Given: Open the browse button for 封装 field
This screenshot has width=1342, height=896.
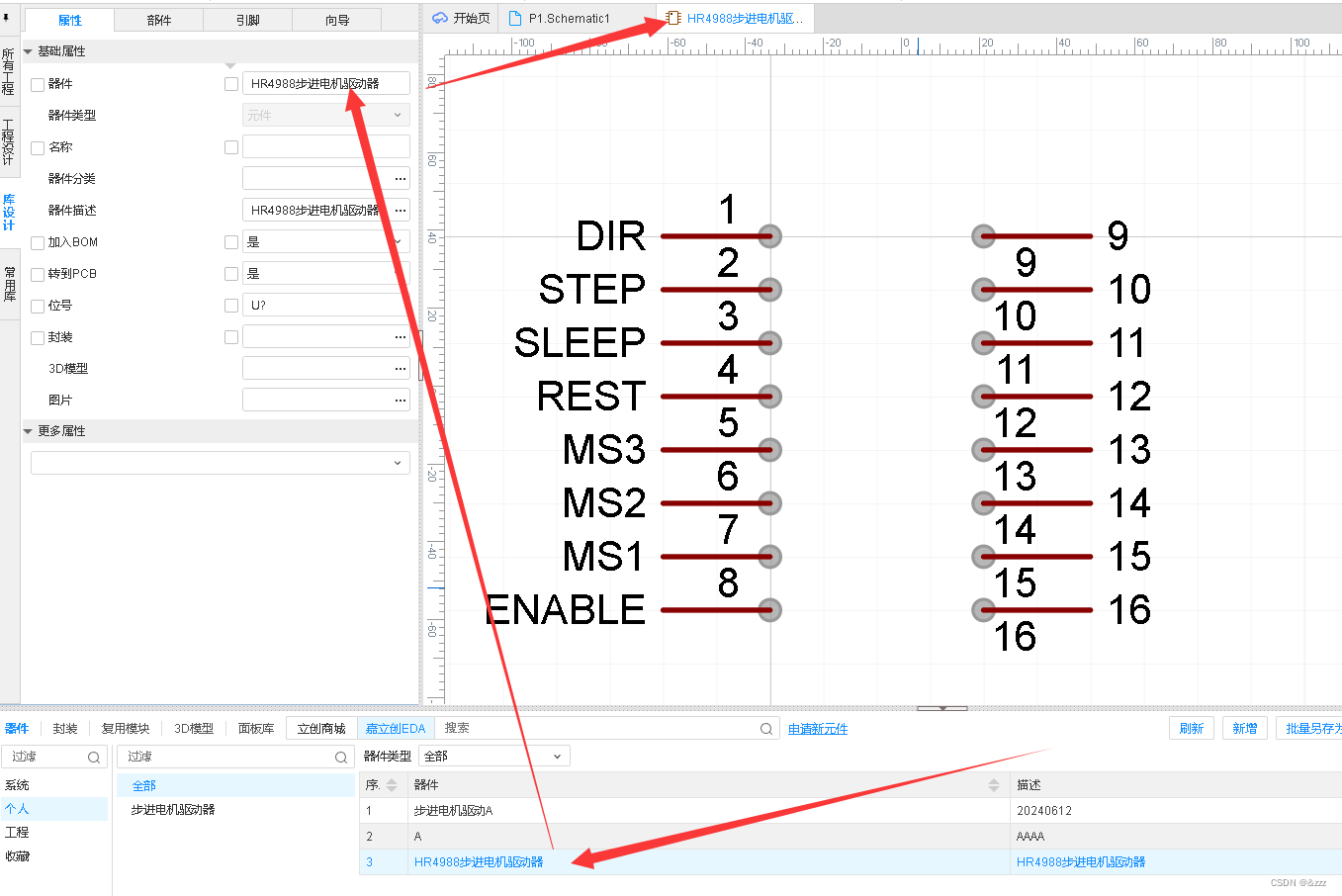Looking at the screenshot, I should click(x=401, y=336).
